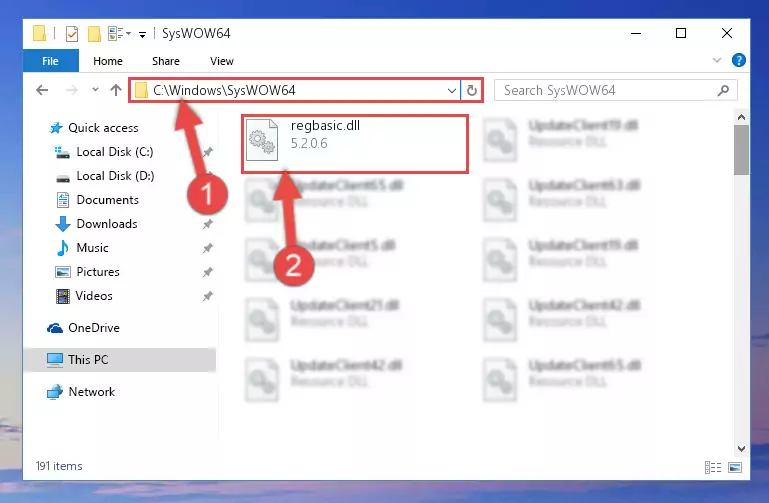The width and height of the screenshot is (769, 503).
Task: Click the scrollbar down arrow
Action: tap(741, 448)
